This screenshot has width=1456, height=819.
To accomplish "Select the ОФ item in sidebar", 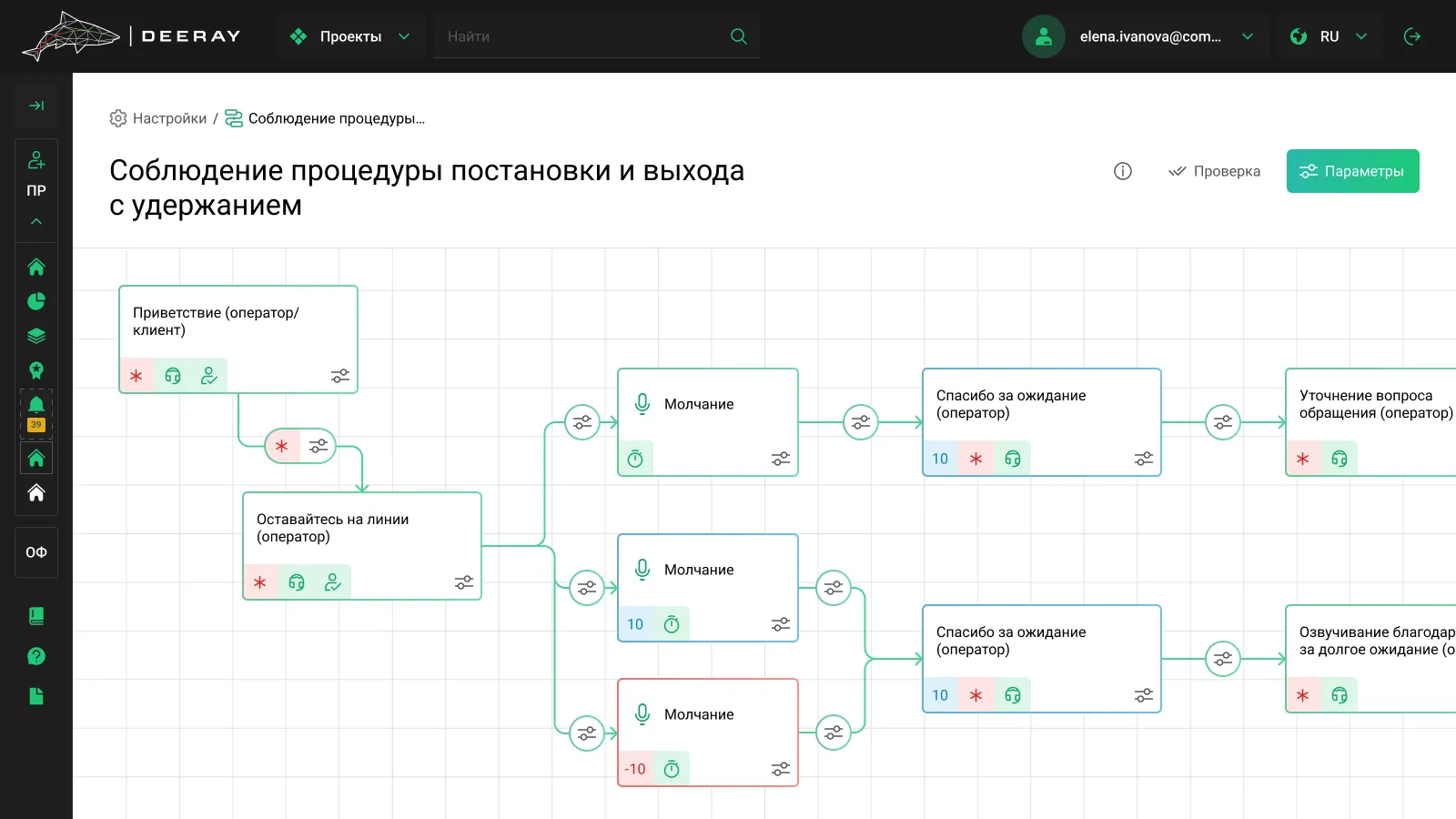I will coord(36,552).
